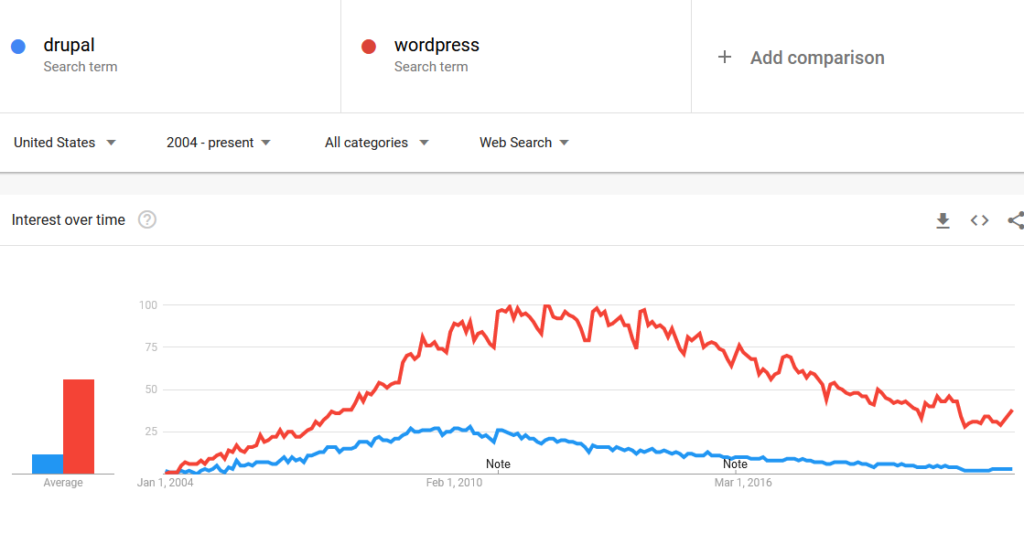Image resolution: width=1024 pixels, height=544 pixels.
Task: Click the Add comparison button
Action: 817,57
